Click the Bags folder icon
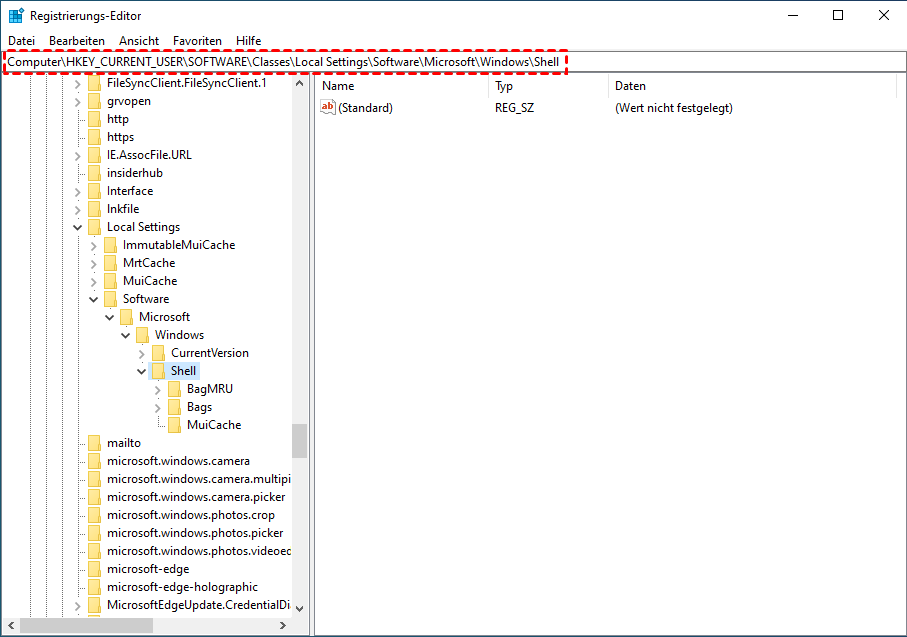This screenshot has width=907, height=637. pos(175,407)
